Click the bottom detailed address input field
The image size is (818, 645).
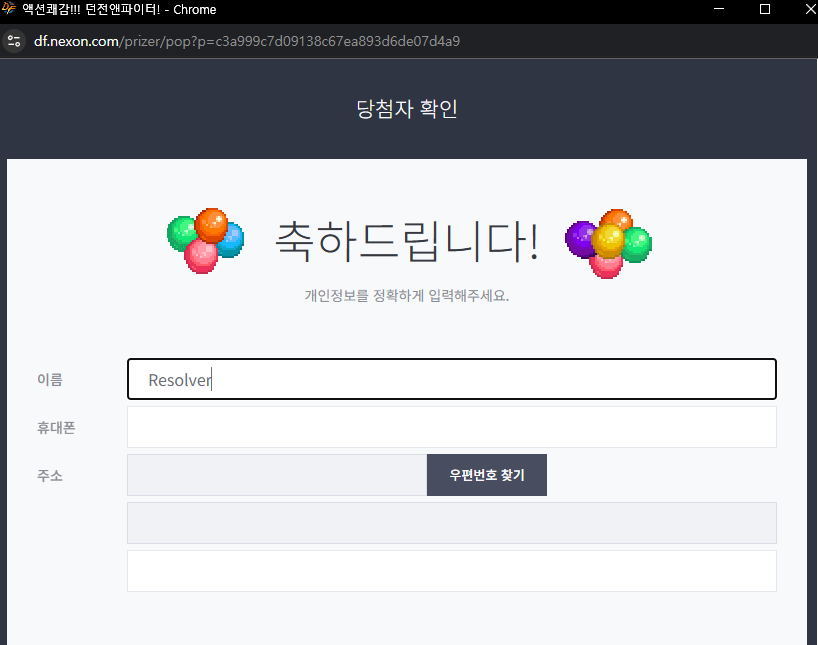pyautogui.click(x=451, y=571)
